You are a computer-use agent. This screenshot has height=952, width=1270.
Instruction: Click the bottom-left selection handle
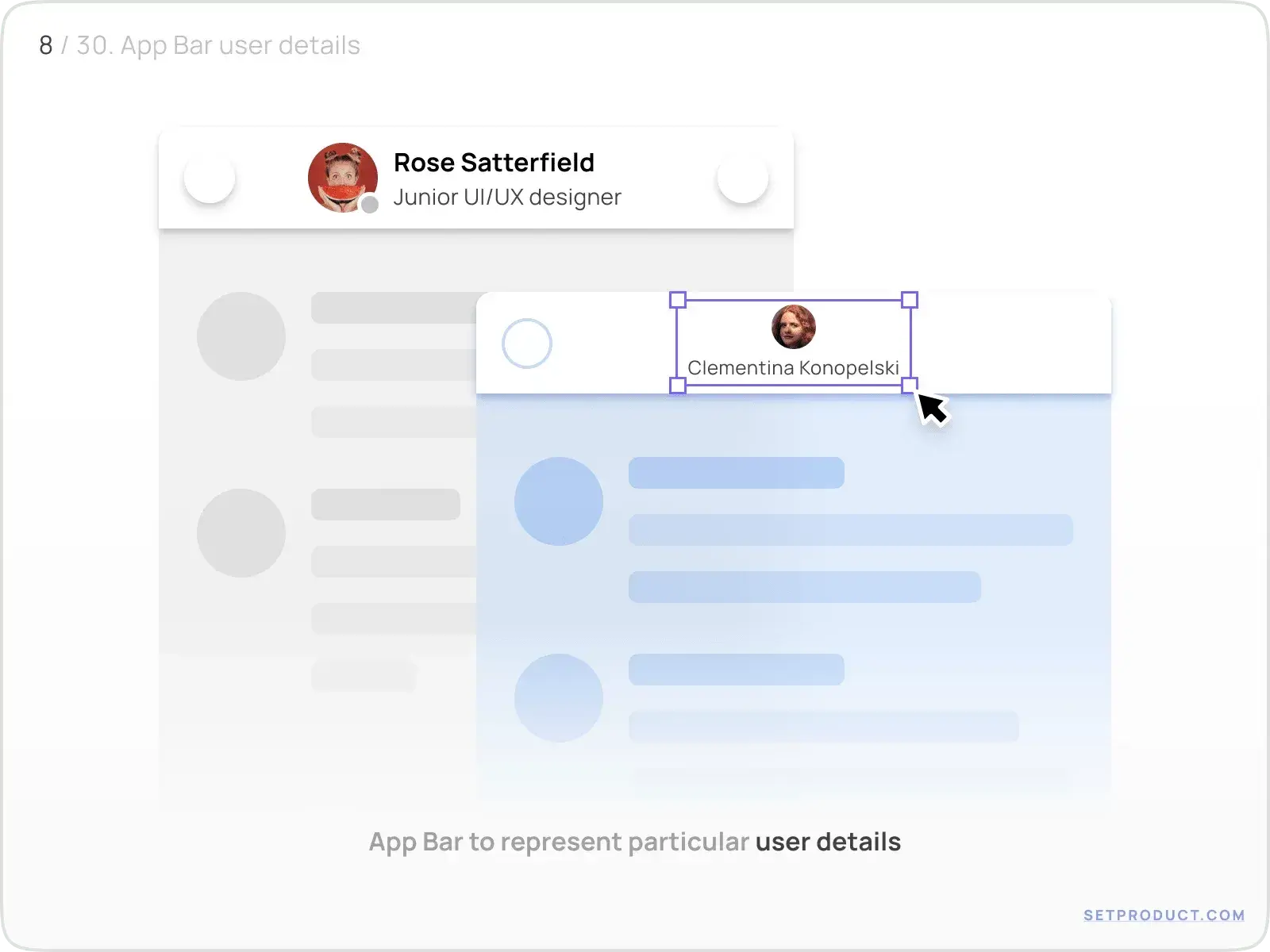pyautogui.click(x=678, y=386)
